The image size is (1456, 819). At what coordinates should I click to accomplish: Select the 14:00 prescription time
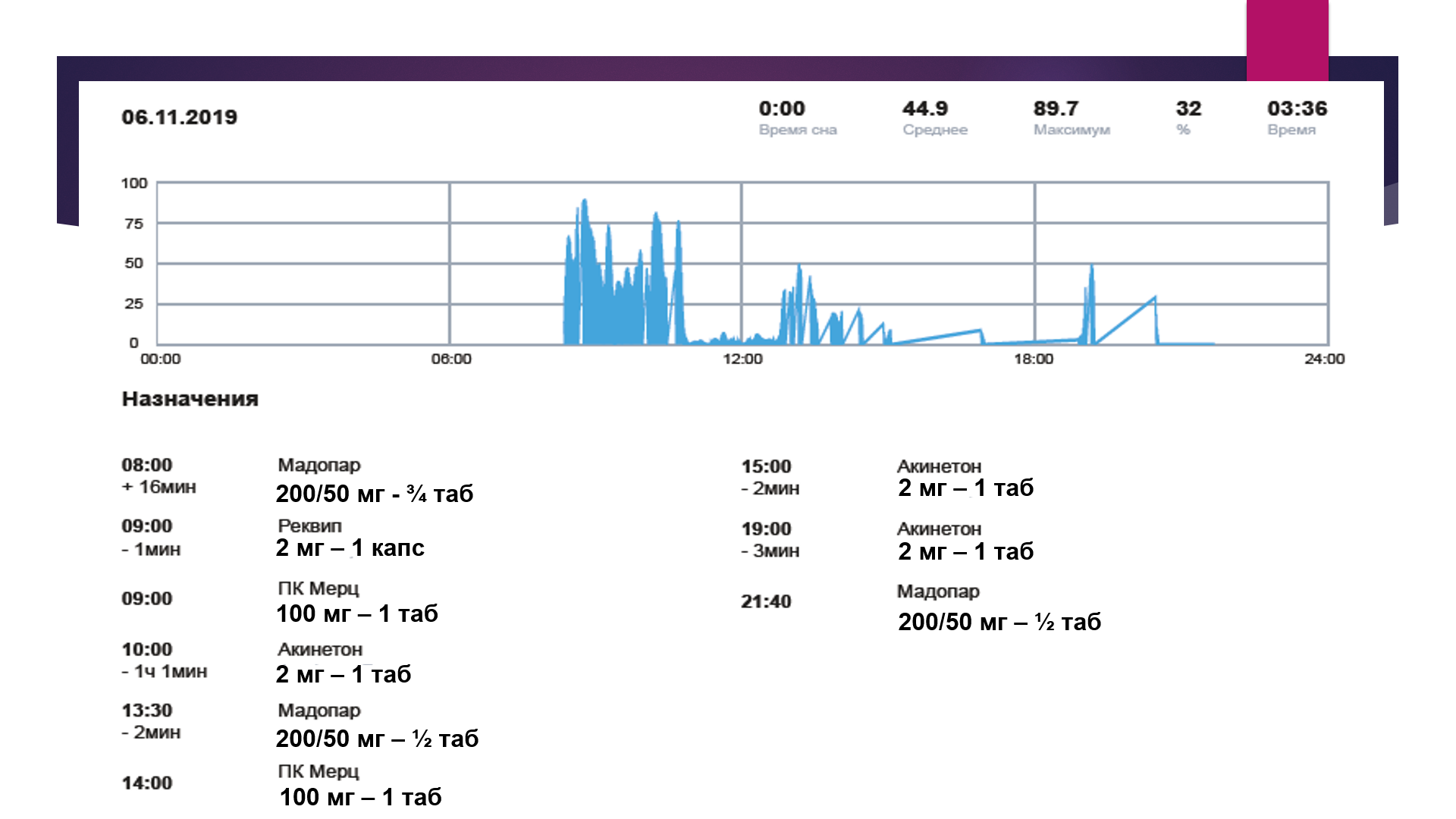(146, 783)
